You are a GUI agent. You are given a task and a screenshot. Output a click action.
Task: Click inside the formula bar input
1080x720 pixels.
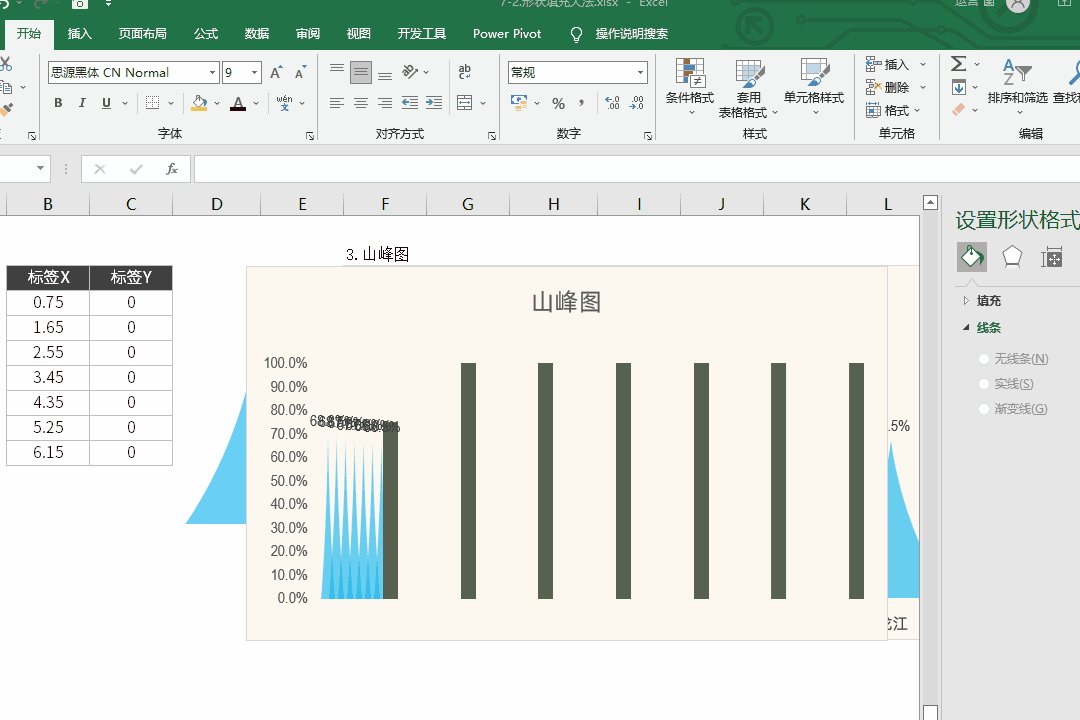(x=560, y=169)
